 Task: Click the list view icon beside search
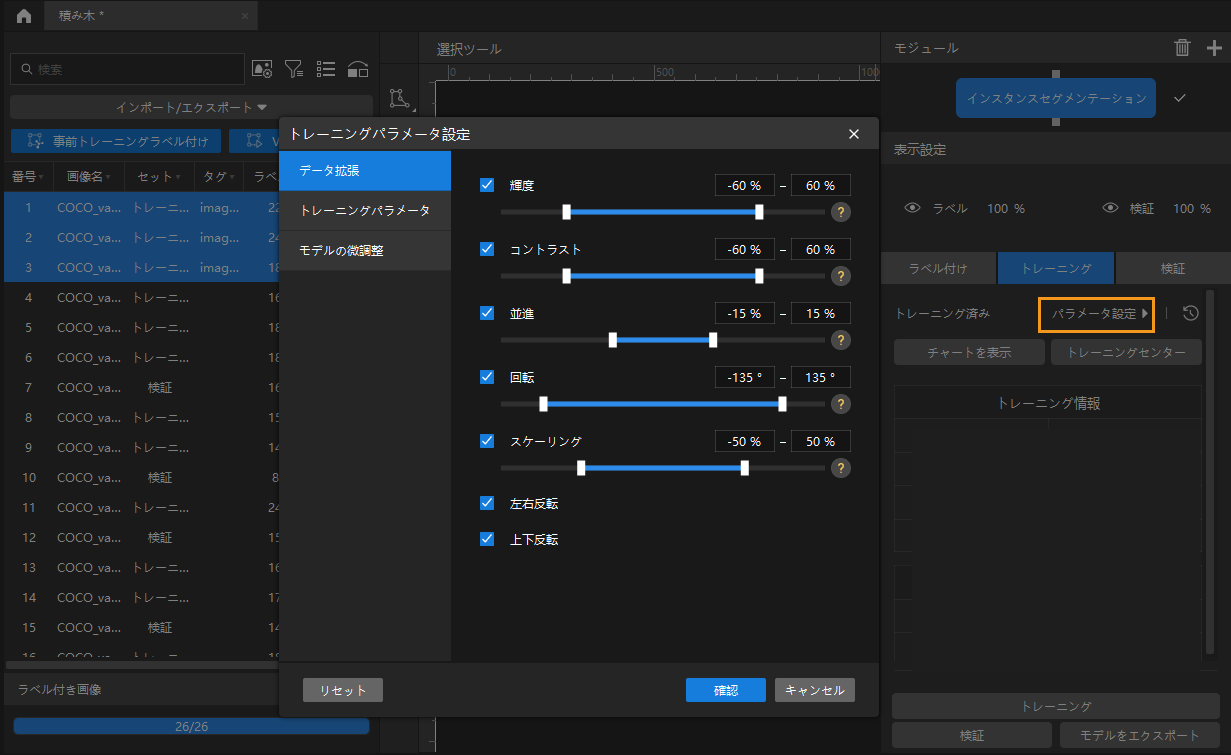point(326,69)
